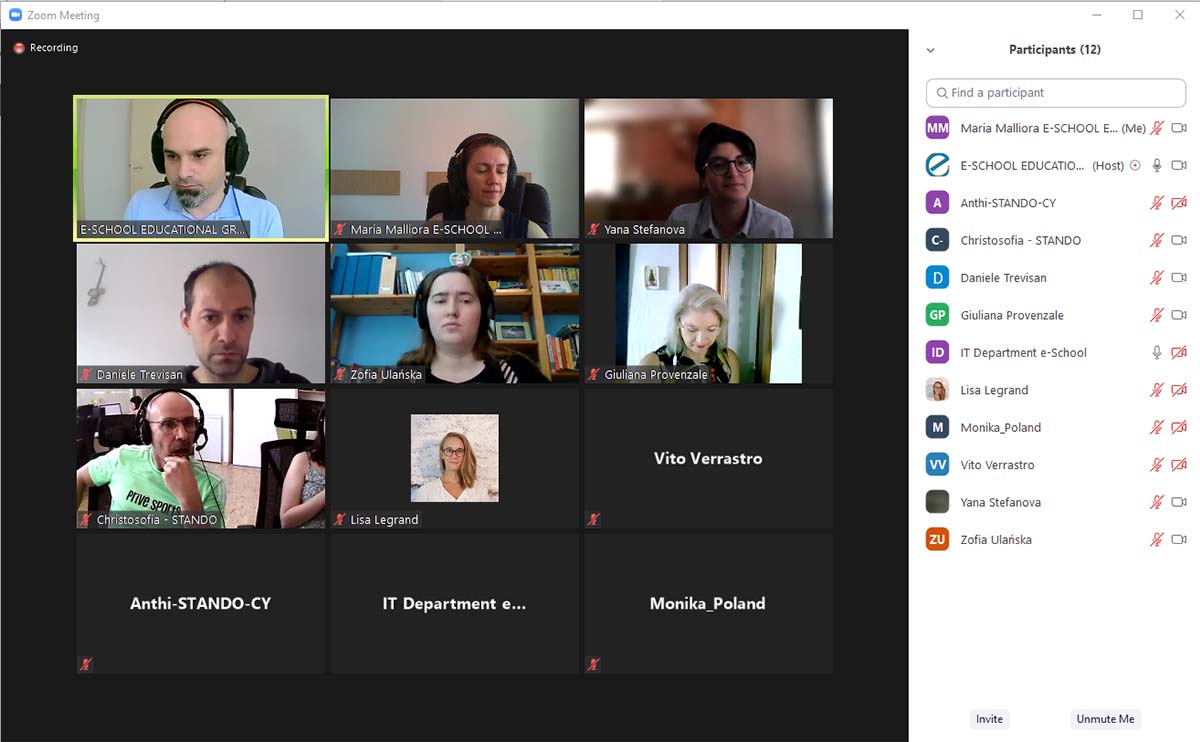Click the disabled camera icon for Anthi-STANDO-CY

click(1179, 203)
